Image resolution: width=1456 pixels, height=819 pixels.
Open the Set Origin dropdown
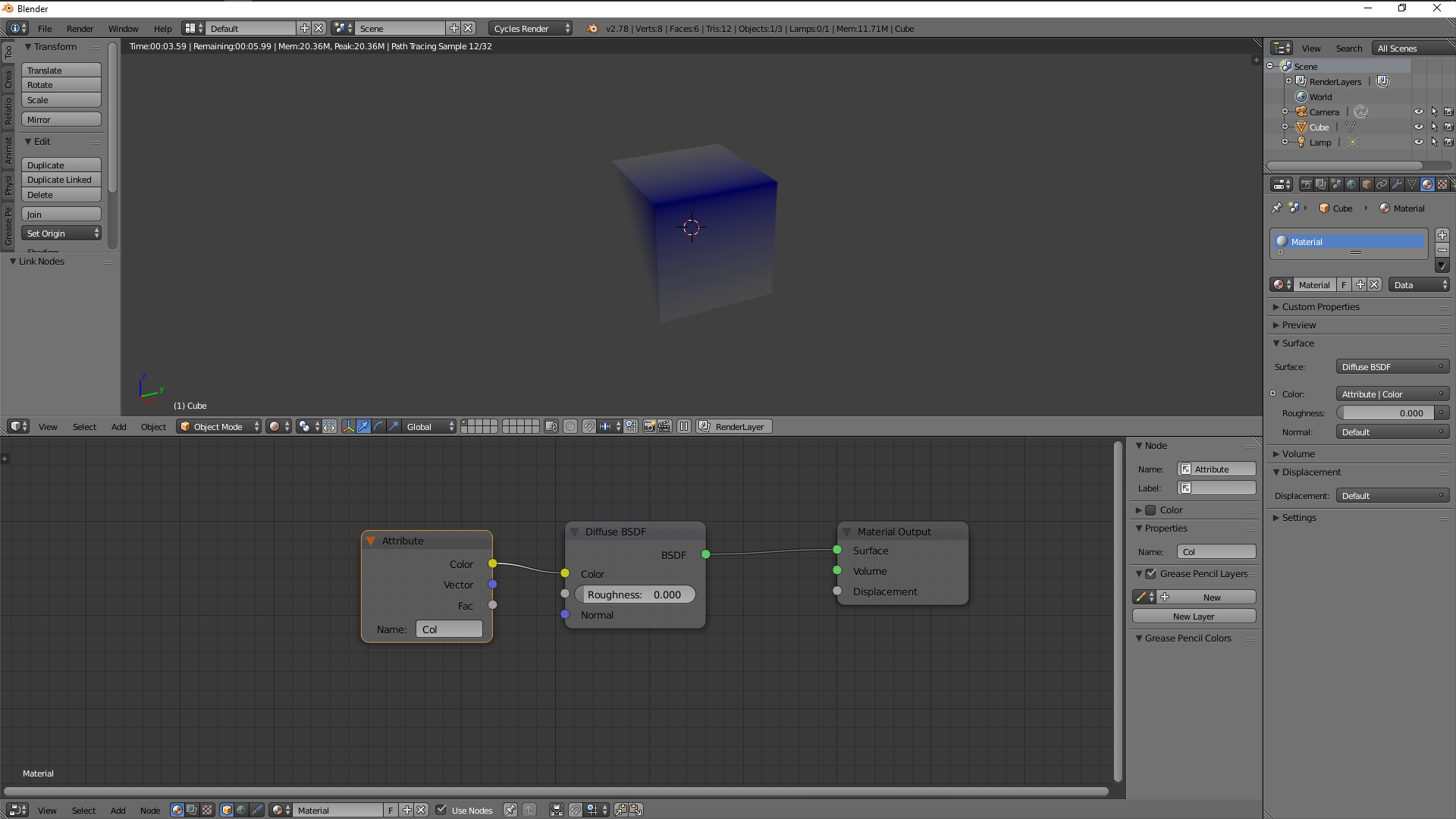click(x=61, y=234)
